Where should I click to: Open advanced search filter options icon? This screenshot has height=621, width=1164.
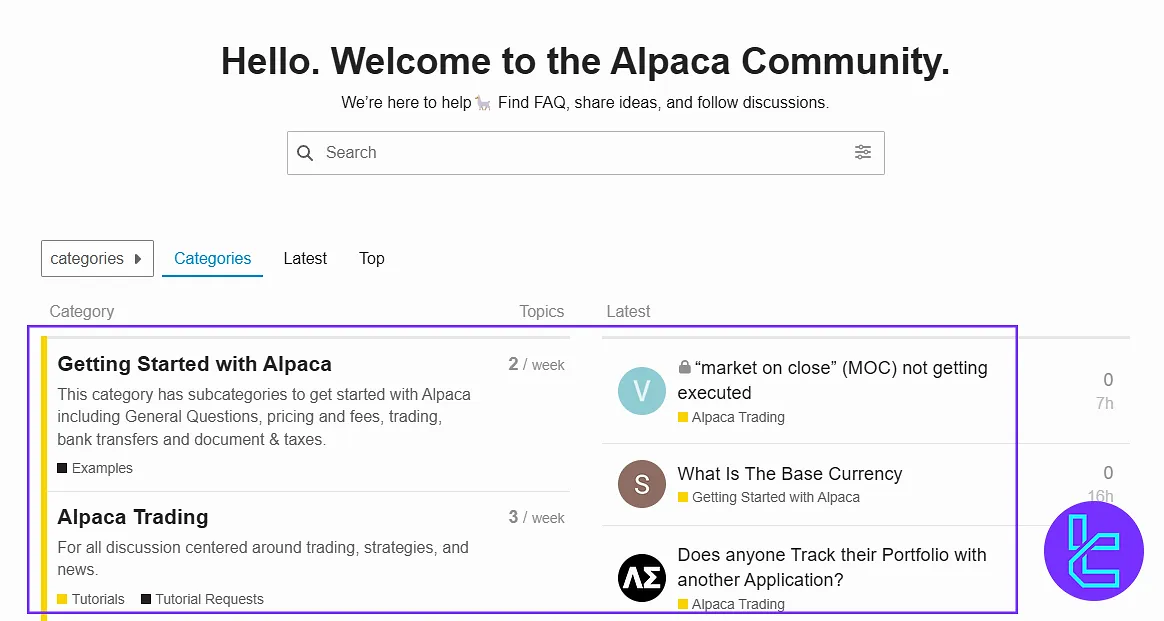pos(862,152)
